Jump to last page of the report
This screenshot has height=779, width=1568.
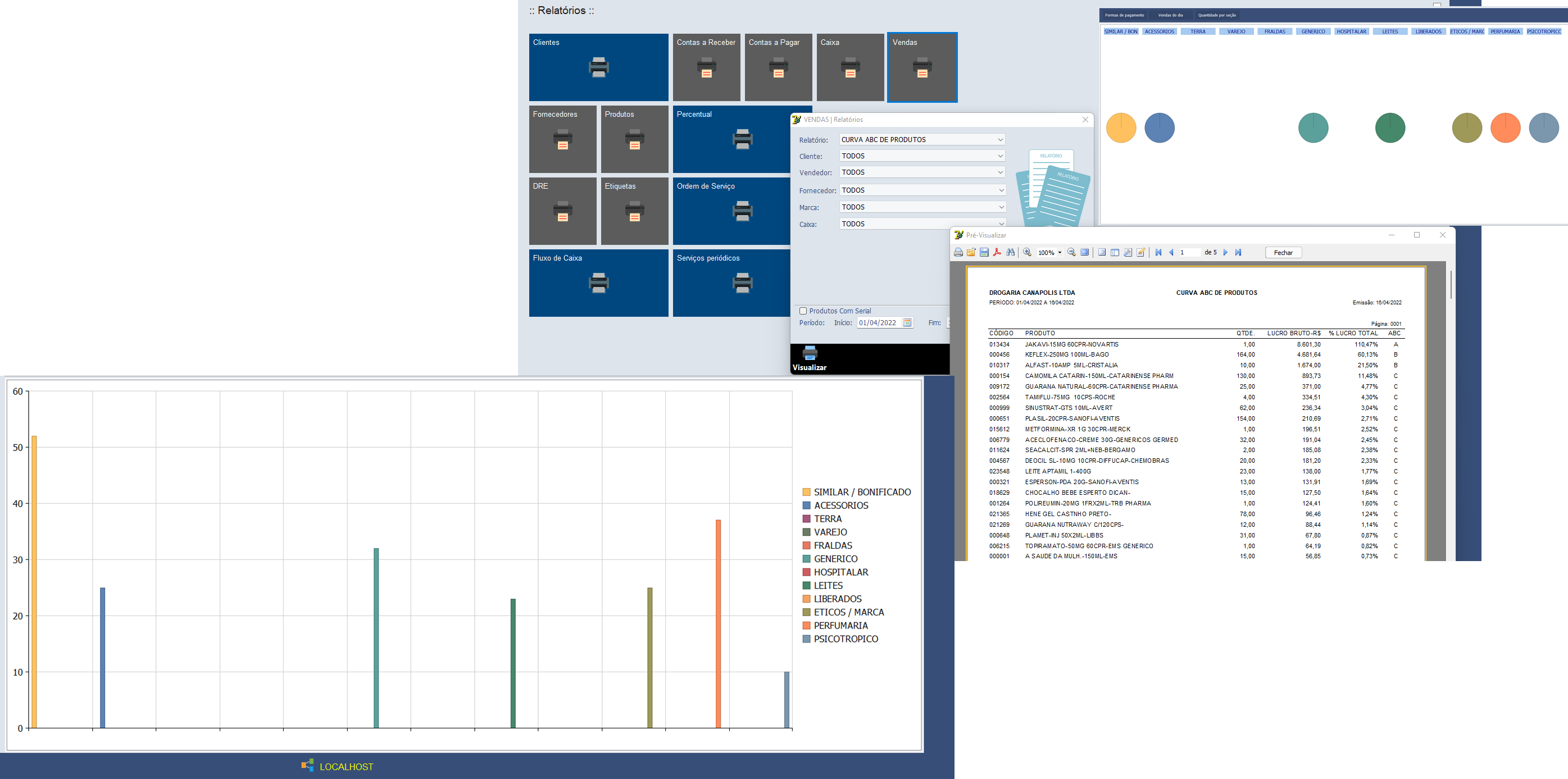pyautogui.click(x=1238, y=253)
